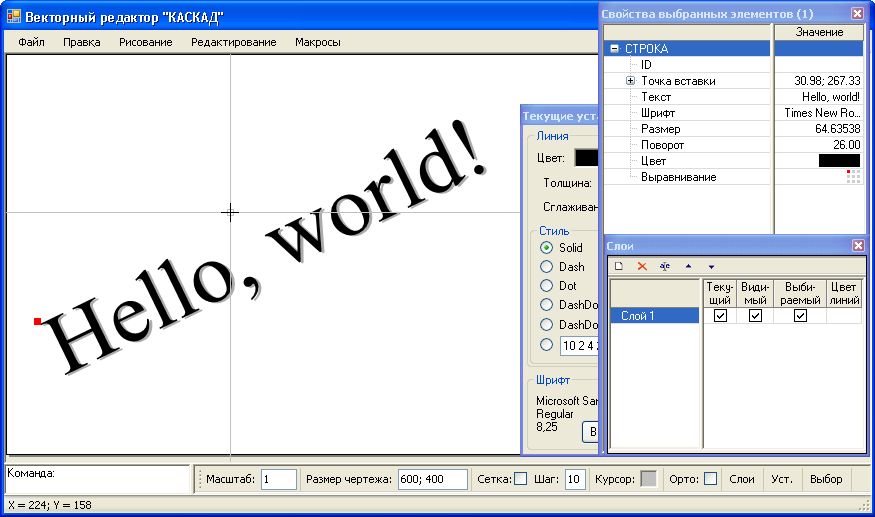Click the app icon in the title bar
The image size is (875, 517).
click(x=14, y=17)
